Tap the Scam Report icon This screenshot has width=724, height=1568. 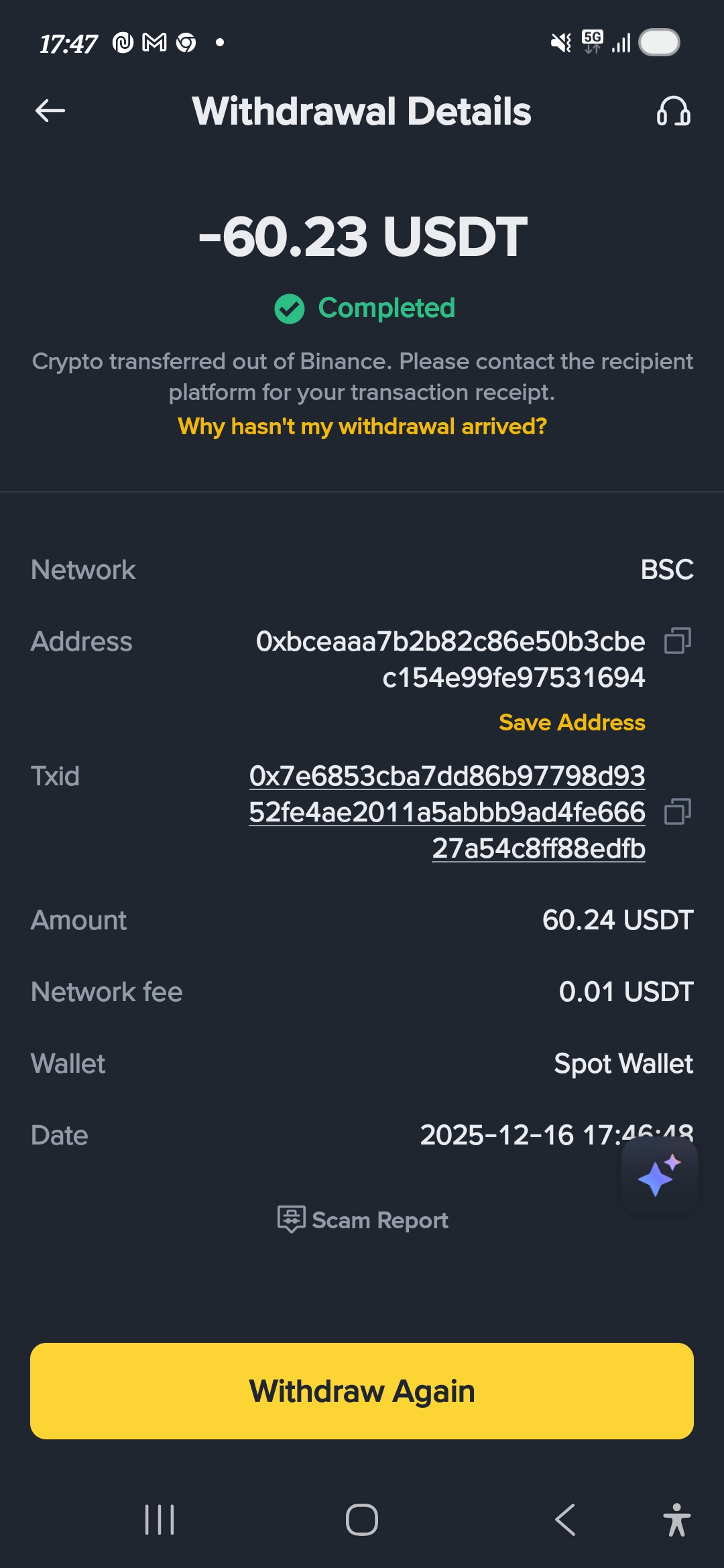(291, 1220)
